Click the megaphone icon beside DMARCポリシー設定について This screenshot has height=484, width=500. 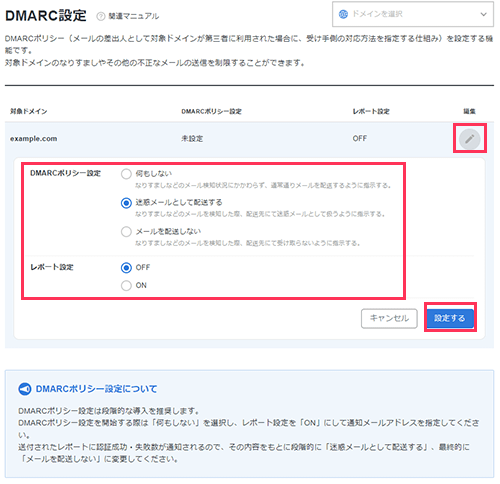[25, 389]
